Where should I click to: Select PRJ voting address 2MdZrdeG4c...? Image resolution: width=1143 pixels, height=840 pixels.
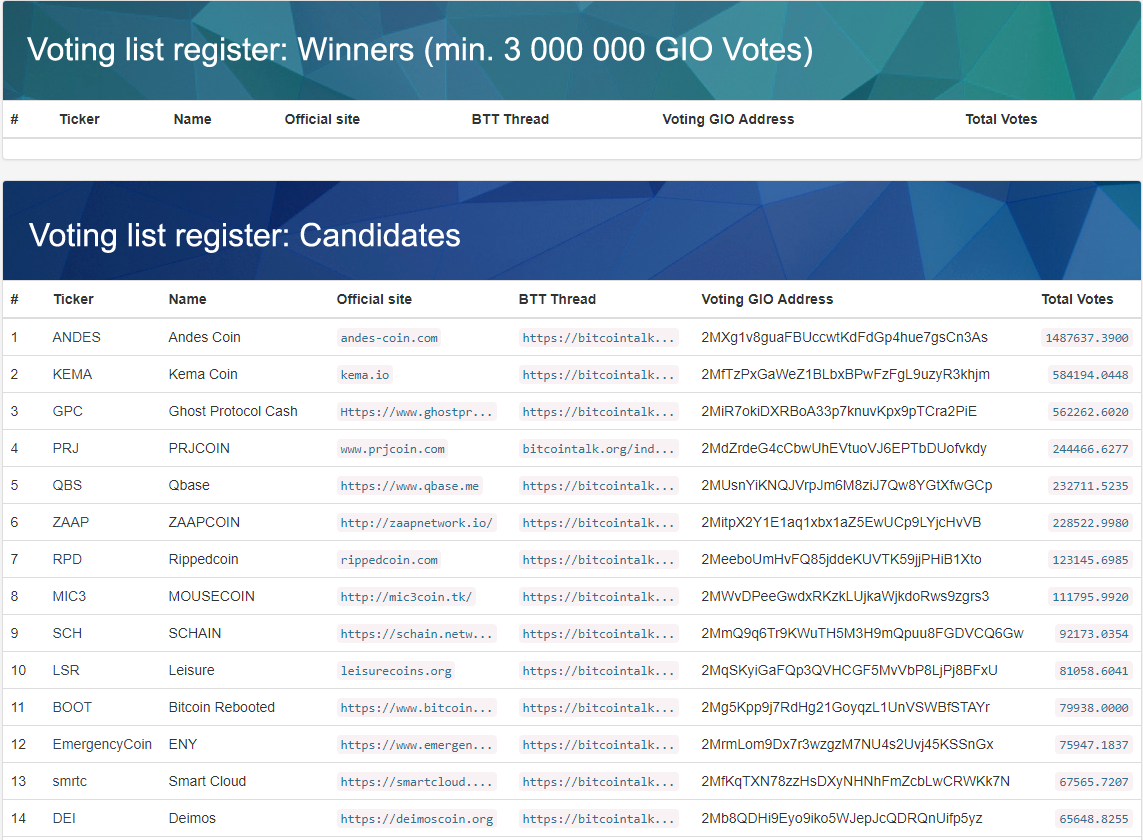coord(844,448)
